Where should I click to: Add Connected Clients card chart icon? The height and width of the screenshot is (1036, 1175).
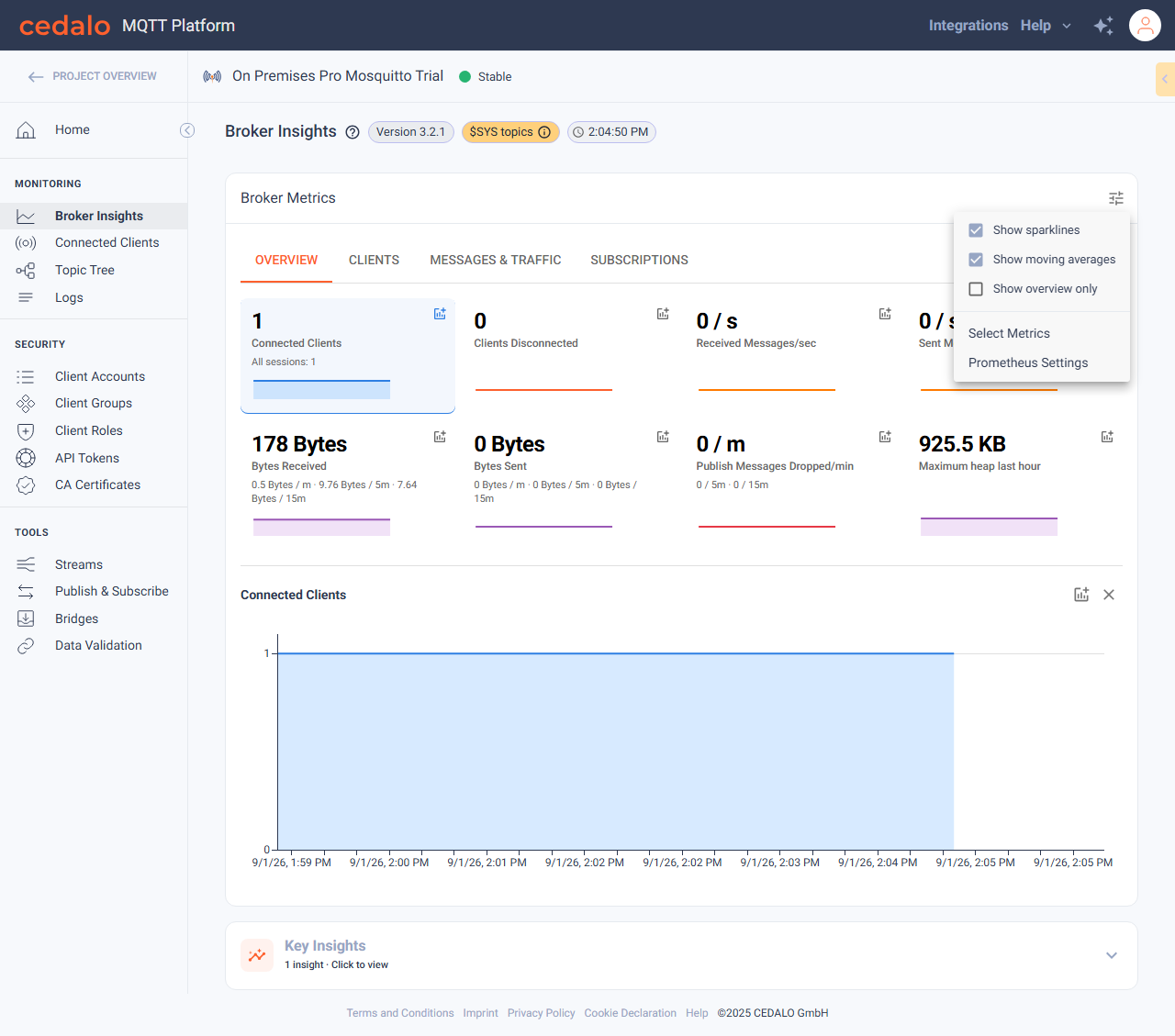pyautogui.click(x=440, y=314)
